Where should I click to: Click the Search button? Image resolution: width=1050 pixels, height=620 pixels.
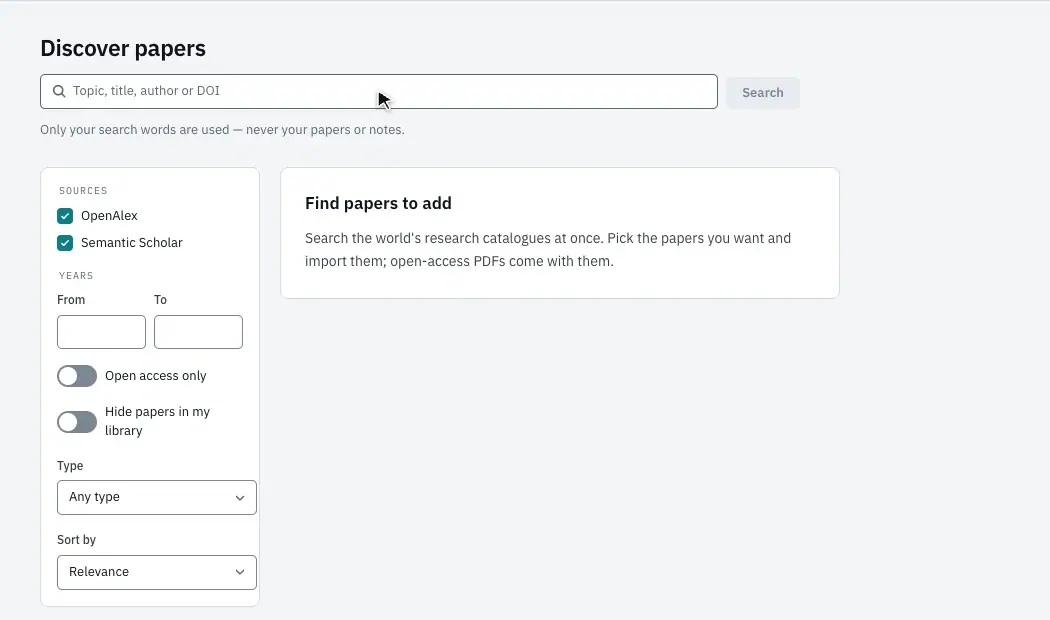tap(763, 93)
